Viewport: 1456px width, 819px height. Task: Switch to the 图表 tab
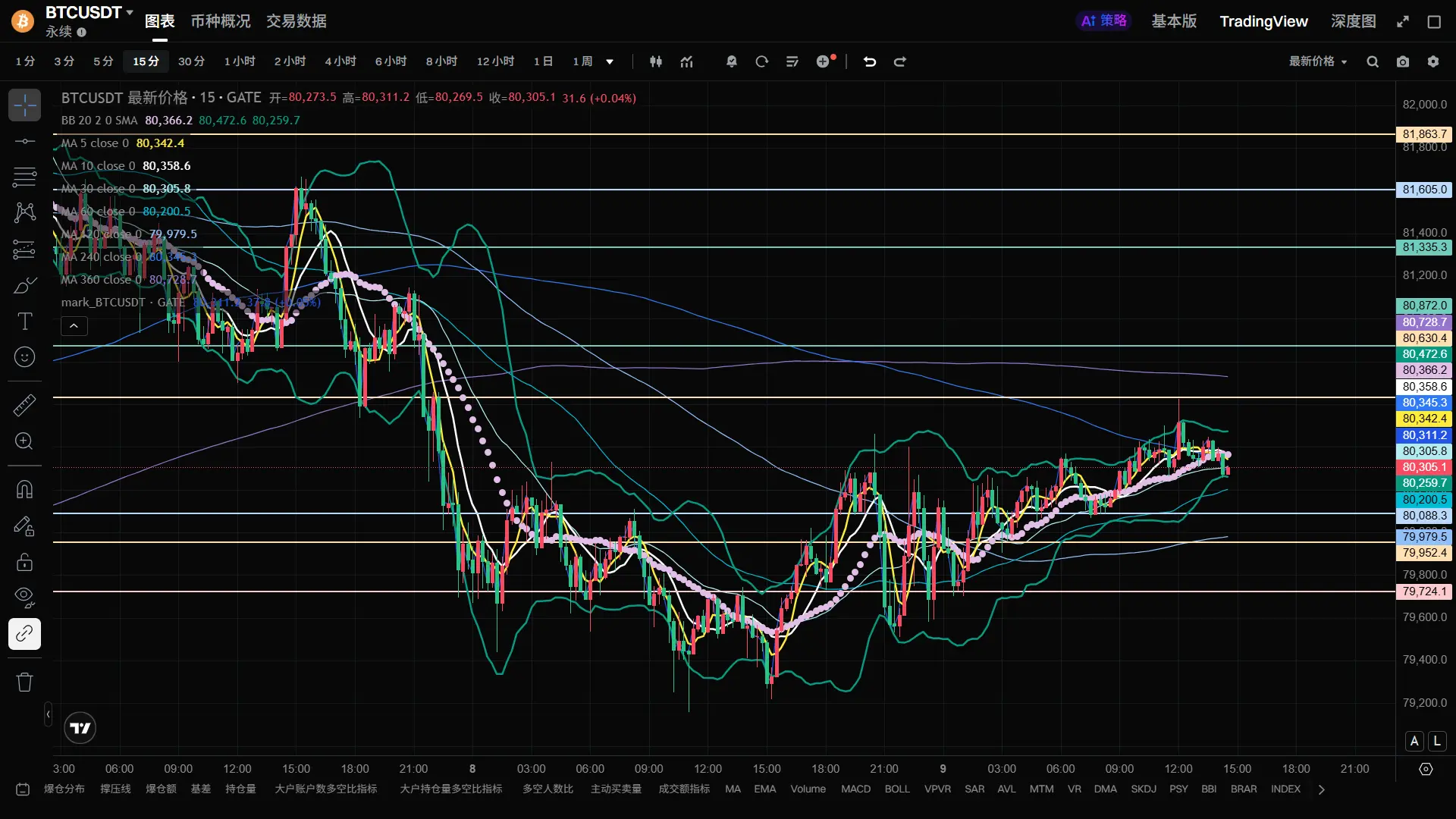160,21
